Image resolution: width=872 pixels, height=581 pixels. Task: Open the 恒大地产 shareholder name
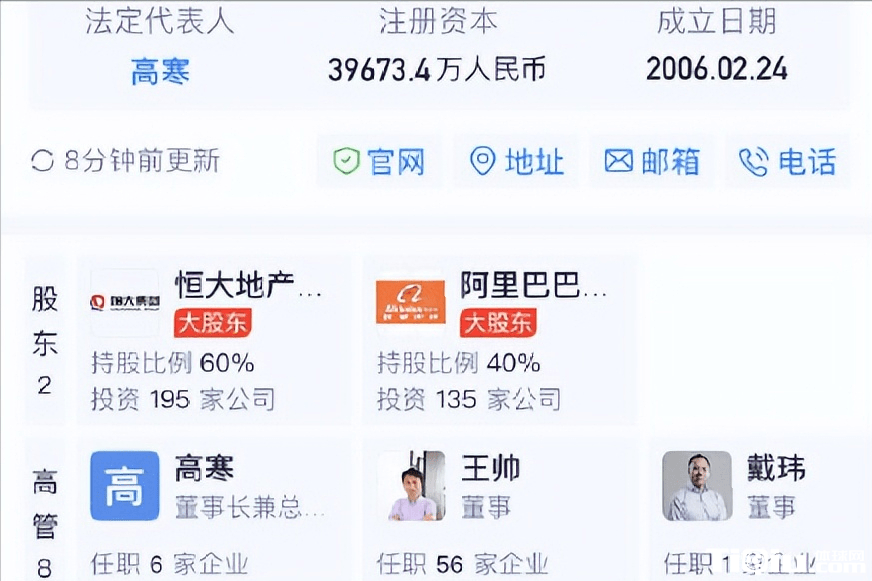pos(248,285)
